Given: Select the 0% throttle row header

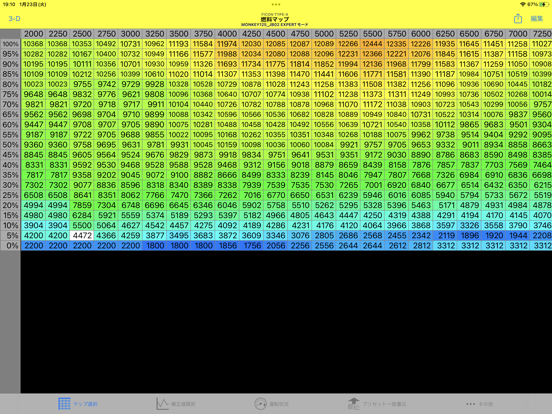Looking at the screenshot, I should [x=11, y=246].
